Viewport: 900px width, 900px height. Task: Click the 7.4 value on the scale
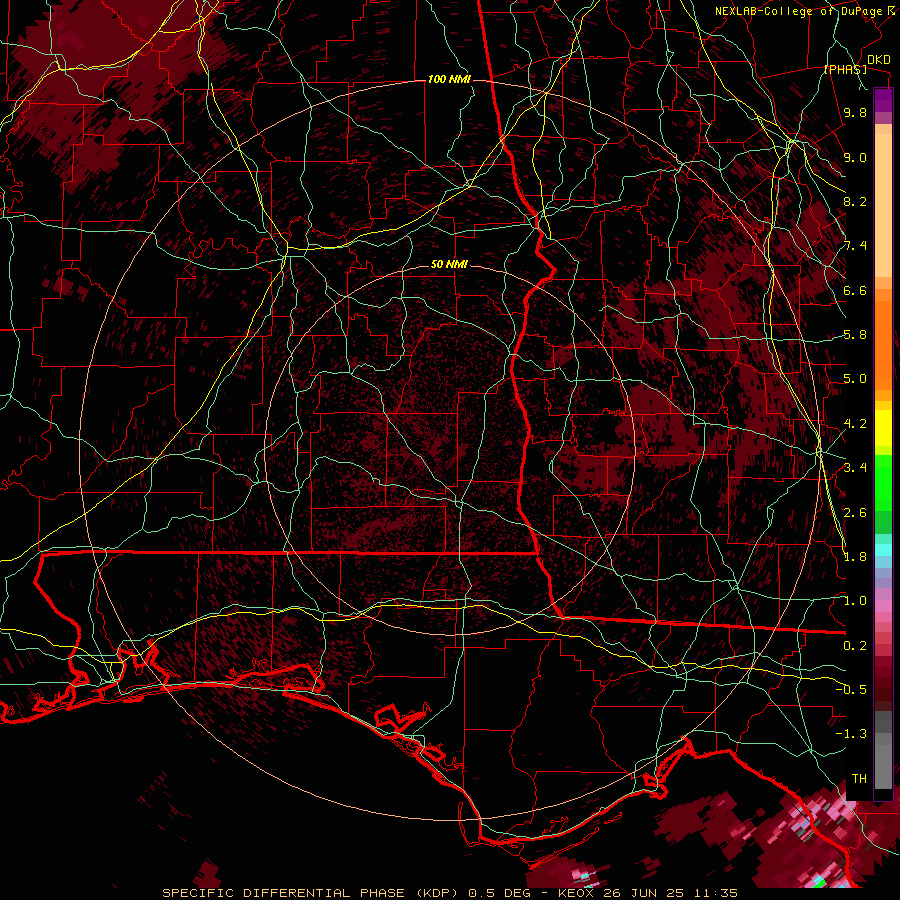(x=855, y=246)
